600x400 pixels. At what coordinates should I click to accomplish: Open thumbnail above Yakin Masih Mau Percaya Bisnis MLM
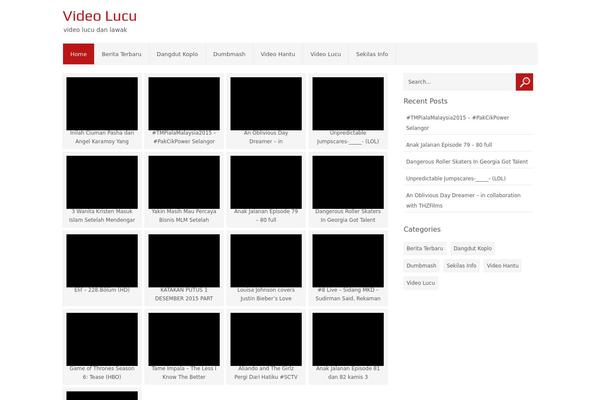tap(184, 182)
